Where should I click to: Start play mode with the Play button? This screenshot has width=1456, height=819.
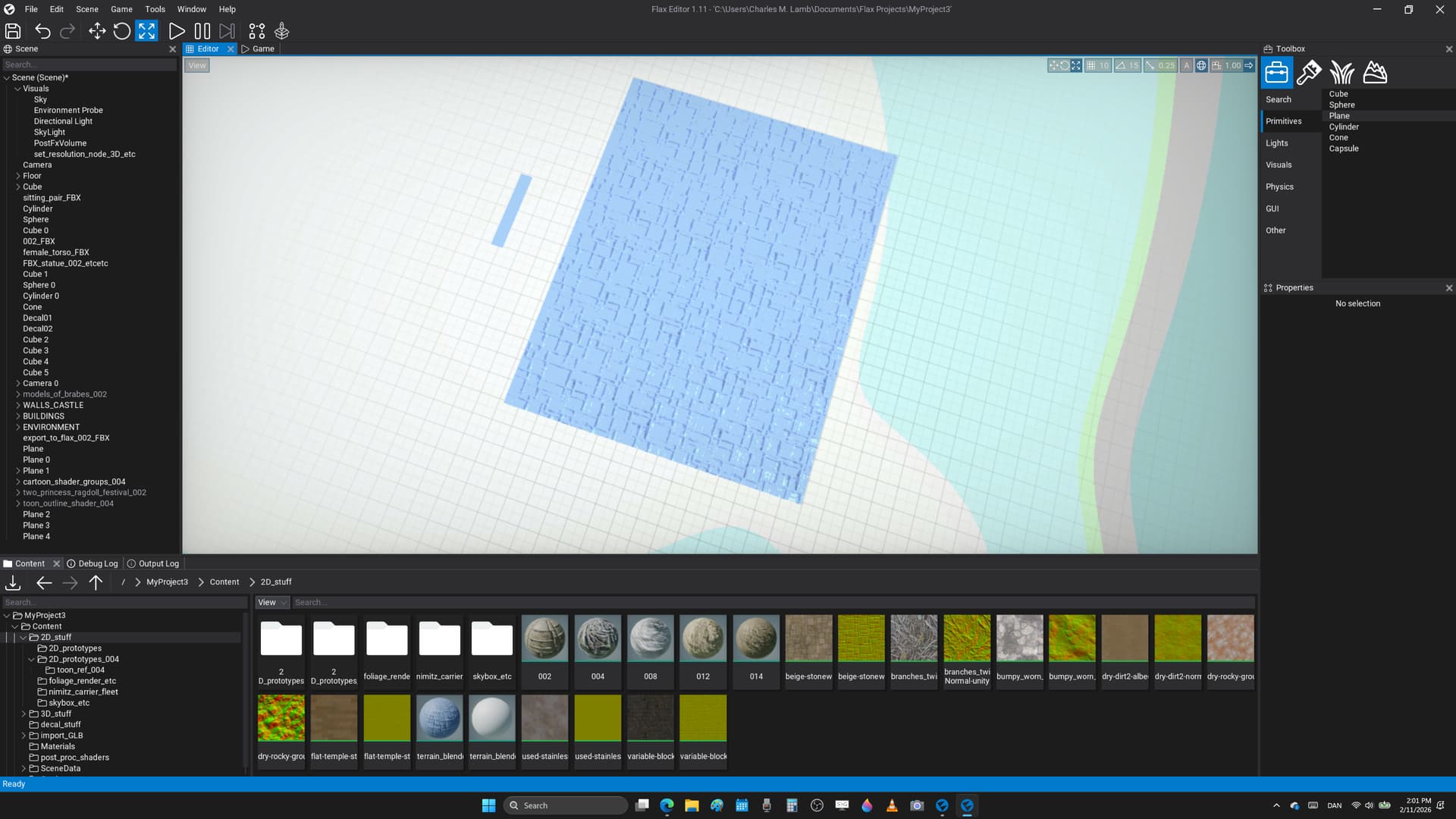[x=176, y=31]
